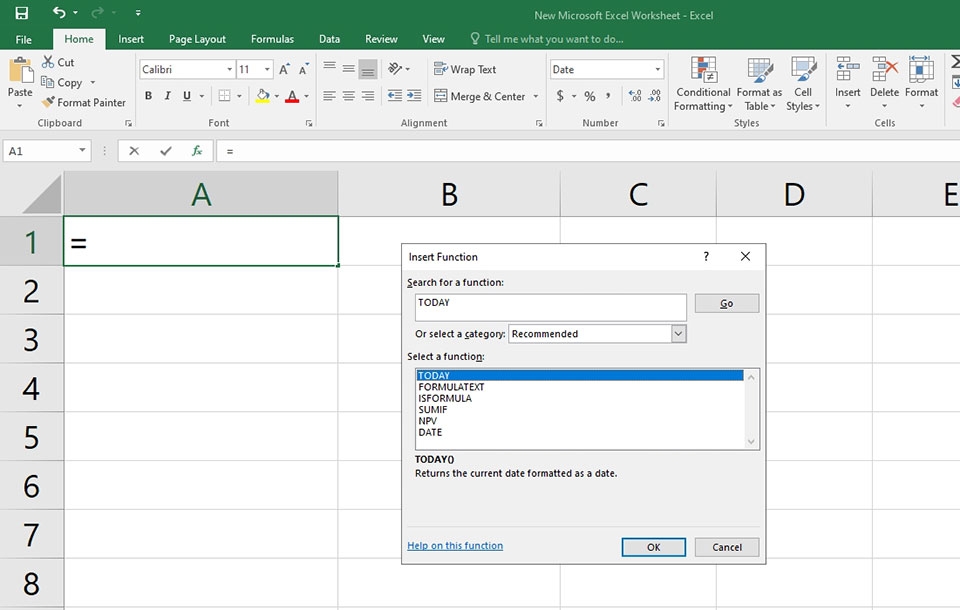Image resolution: width=960 pixels, height=610 pixels.
Task: Open Font dialog launcher
Action: (x=309, y=123)
